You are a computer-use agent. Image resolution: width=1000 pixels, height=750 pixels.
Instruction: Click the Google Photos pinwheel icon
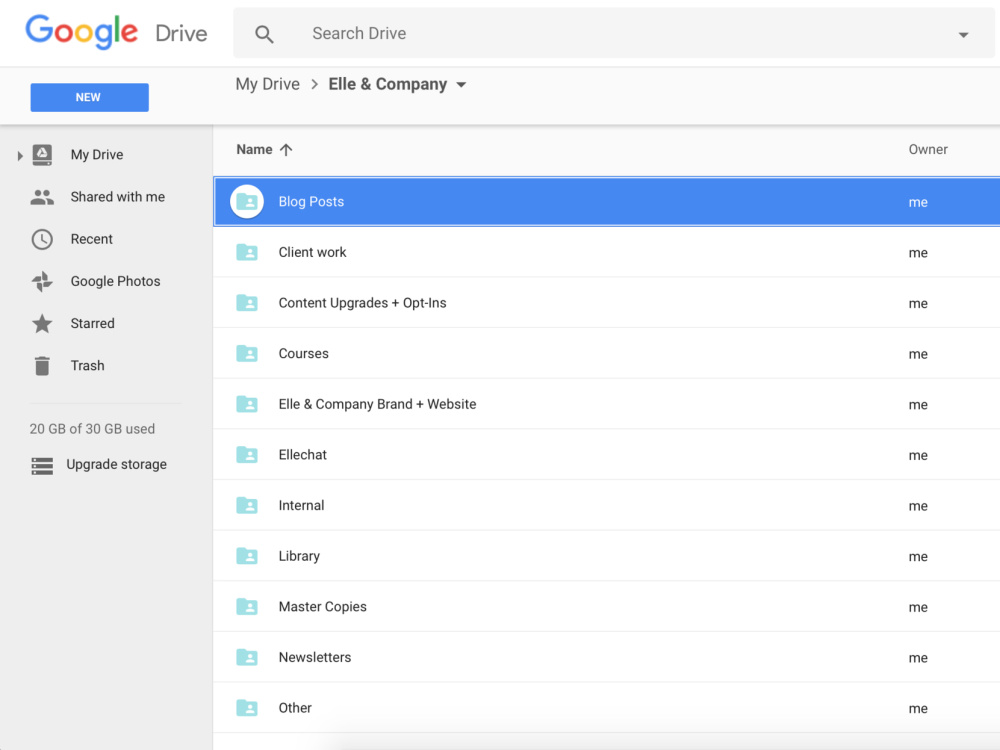pos(42,281)
